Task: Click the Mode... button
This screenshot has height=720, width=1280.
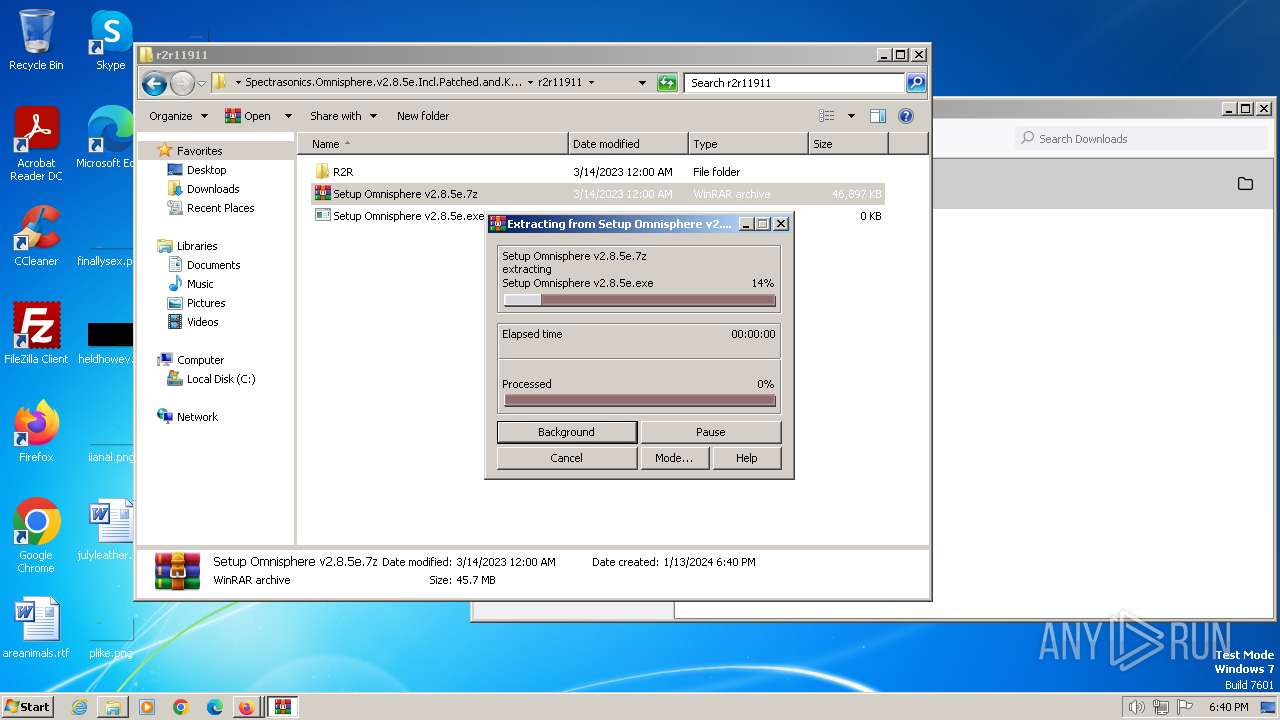Action: pos(673,458)
